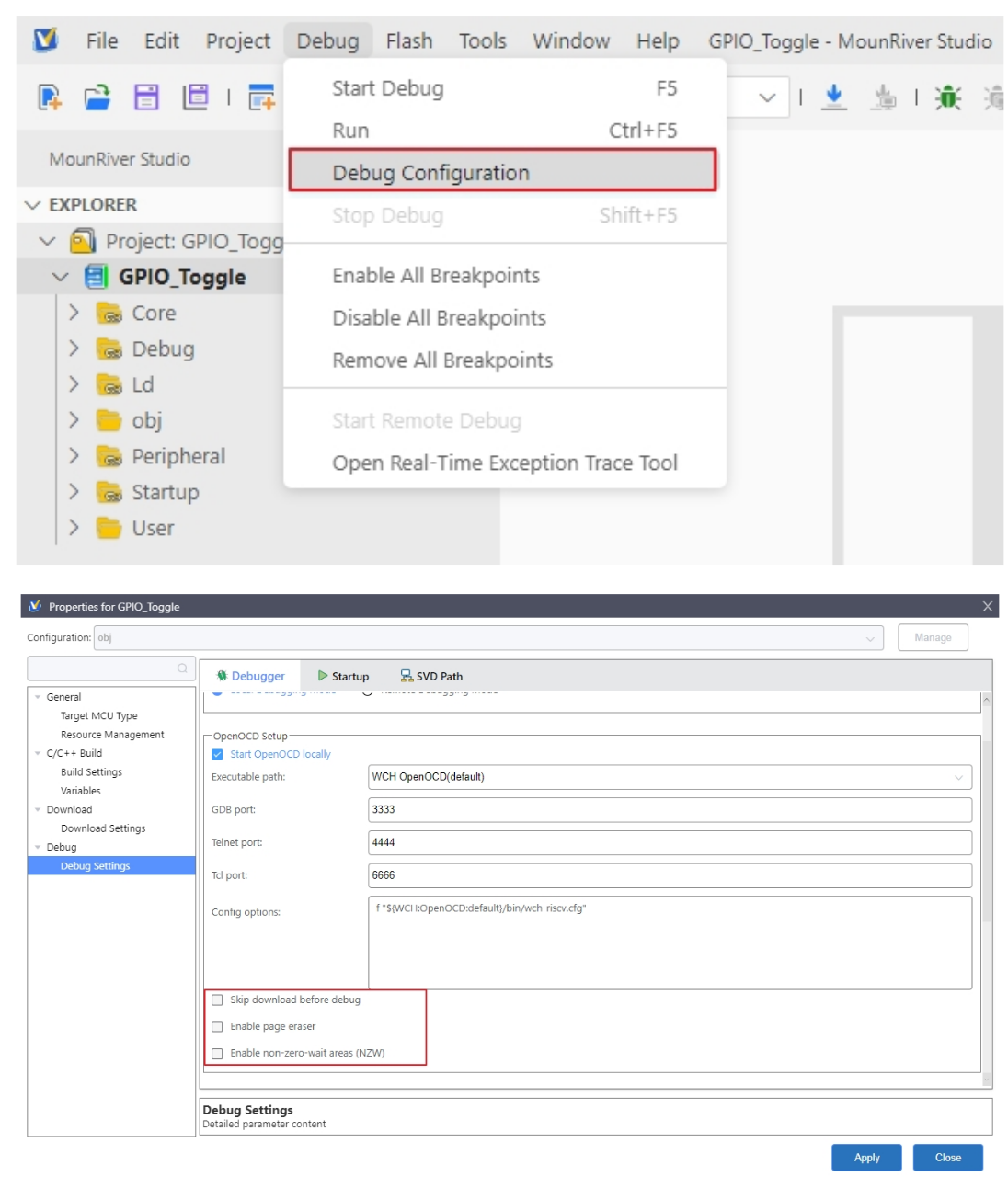
Task: Select Run from Debug menu
Action: point(505,131)
